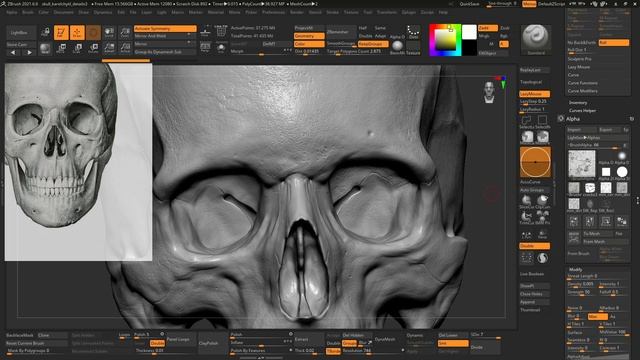Activate the Edit mode button
Image resolution: width=640 pixels, height=360 pixels.
tap(61, 32)
